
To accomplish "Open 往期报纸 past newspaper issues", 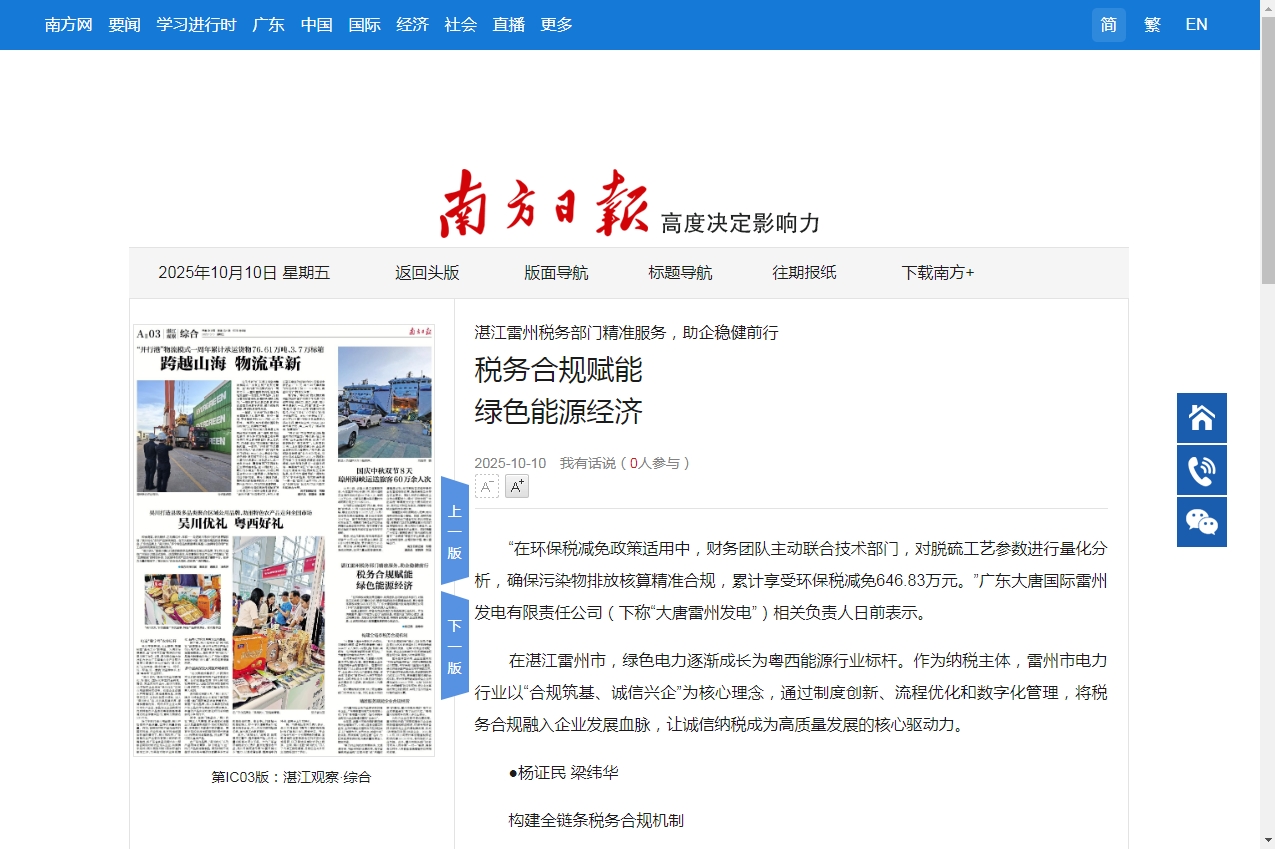I will [x=805, y=272].
